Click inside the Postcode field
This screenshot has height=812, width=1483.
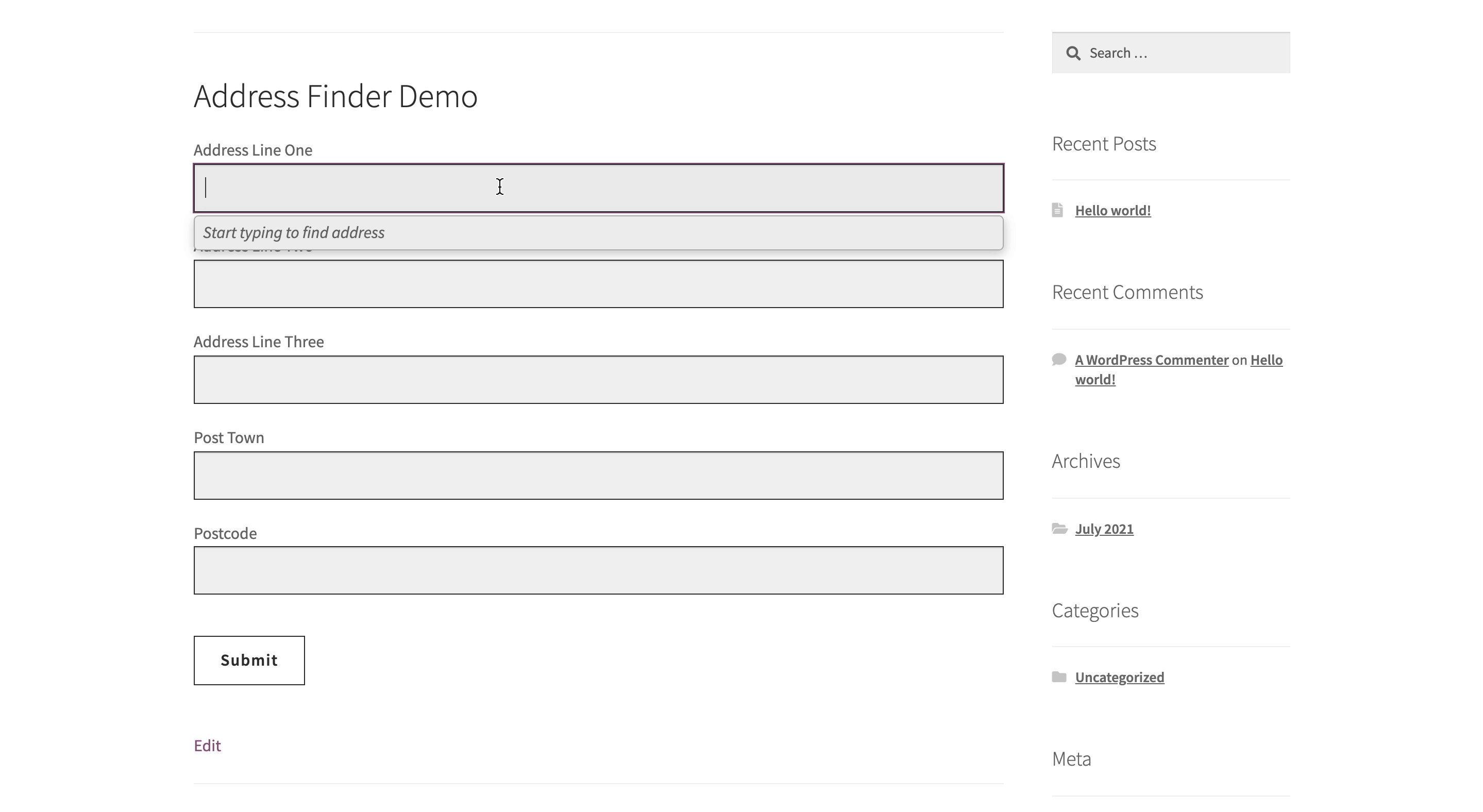click(x=599, y=570)
